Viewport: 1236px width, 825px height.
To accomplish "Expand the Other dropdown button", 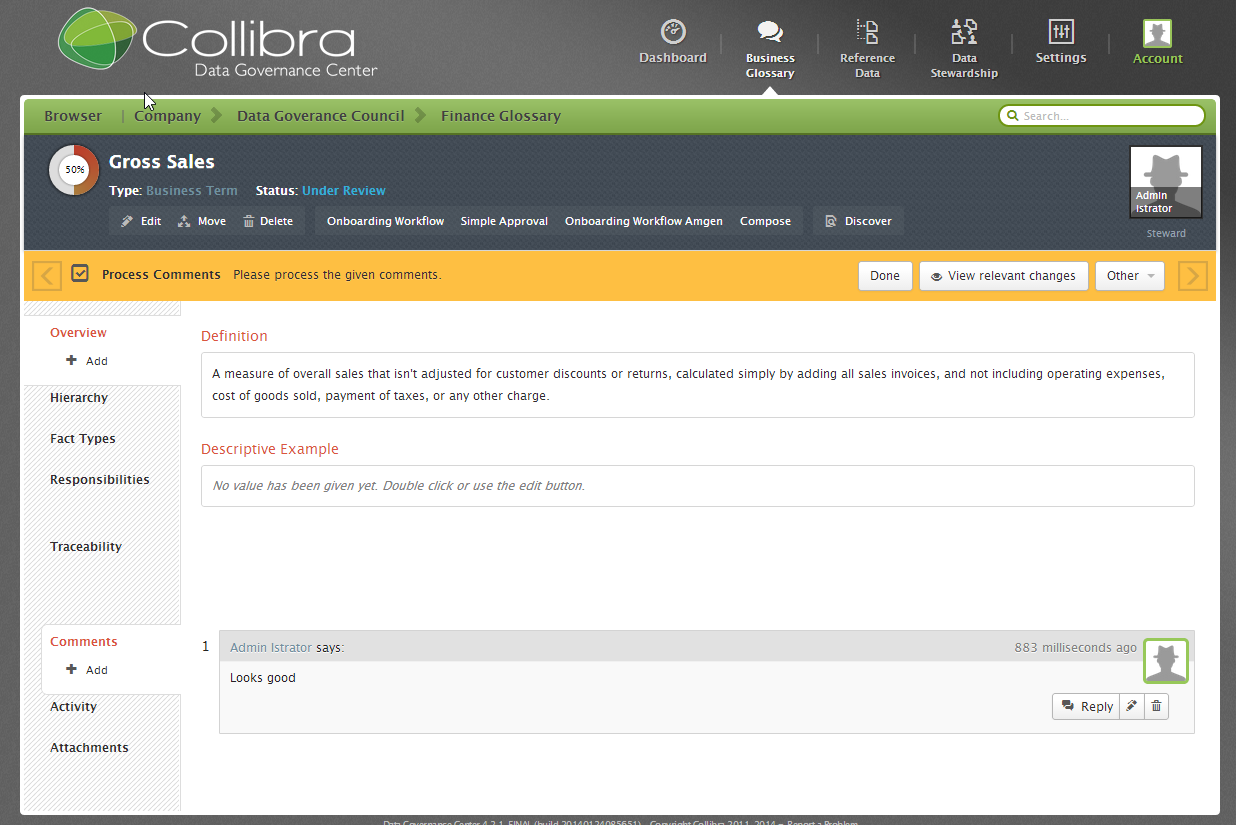I will coord(1130,276).
